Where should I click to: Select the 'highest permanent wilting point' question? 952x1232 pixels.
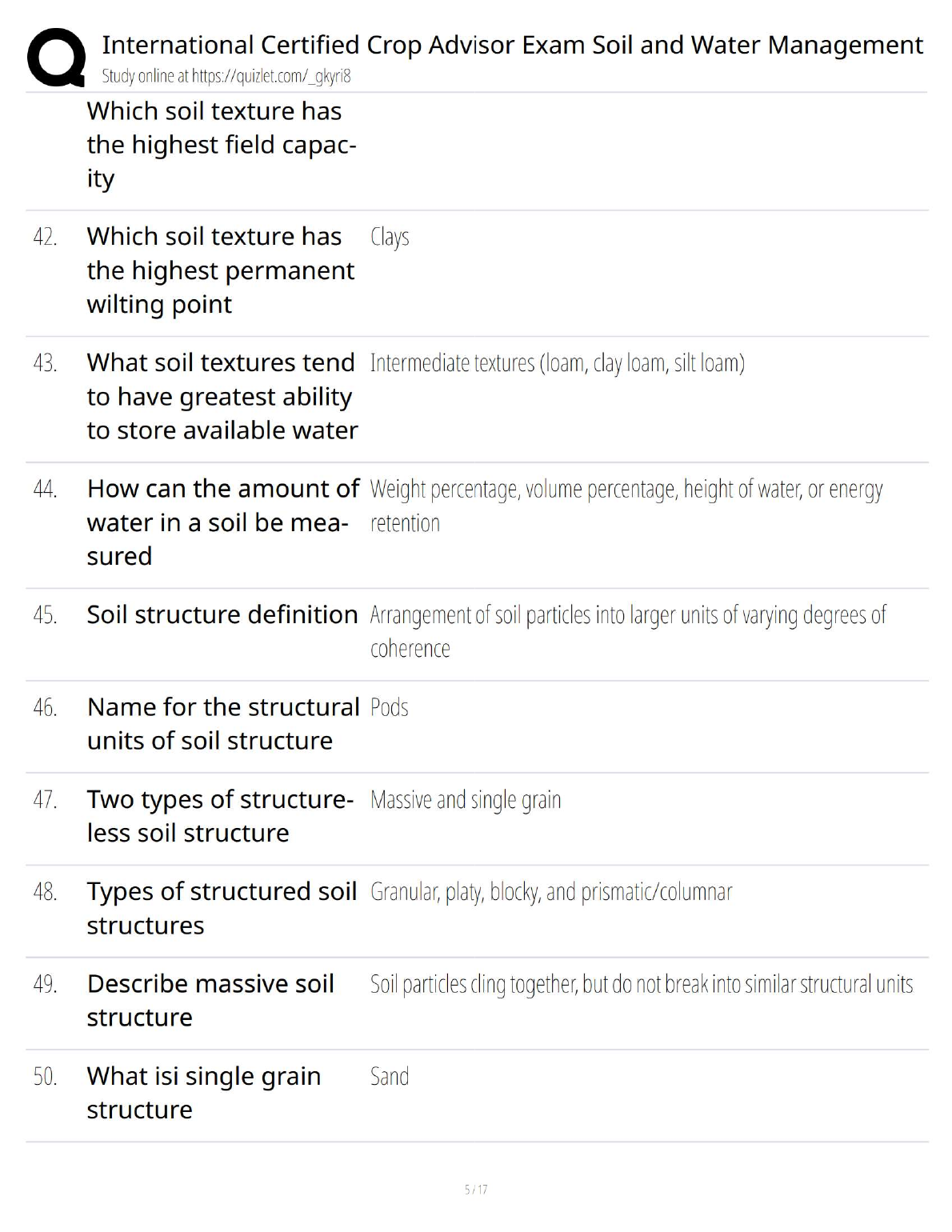coord(220,270)
